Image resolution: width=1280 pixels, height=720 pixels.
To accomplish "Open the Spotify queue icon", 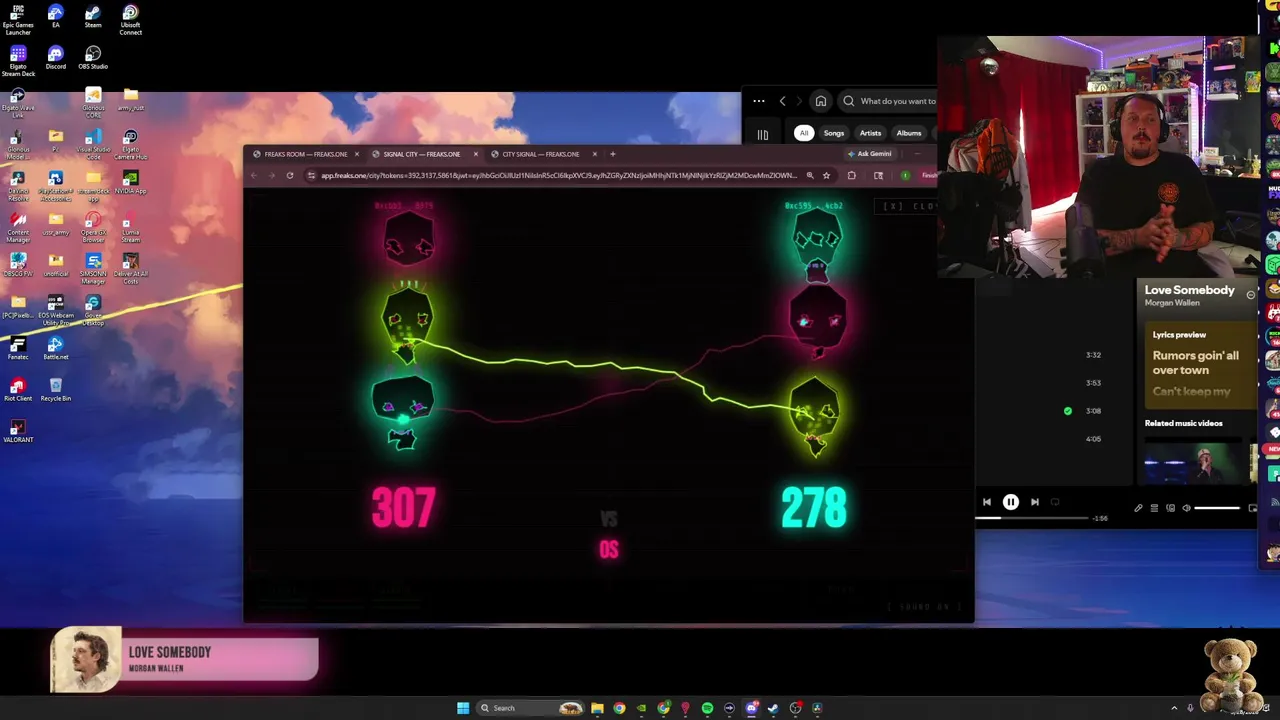I will coord(1154,508).
